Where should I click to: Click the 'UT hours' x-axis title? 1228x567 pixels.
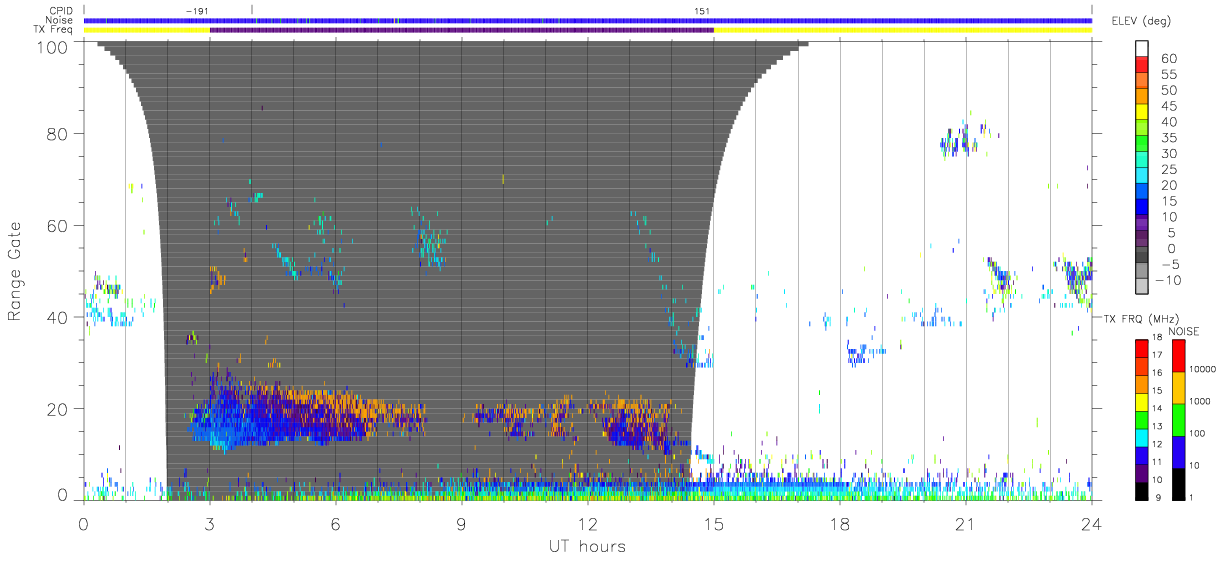[586, 546]
